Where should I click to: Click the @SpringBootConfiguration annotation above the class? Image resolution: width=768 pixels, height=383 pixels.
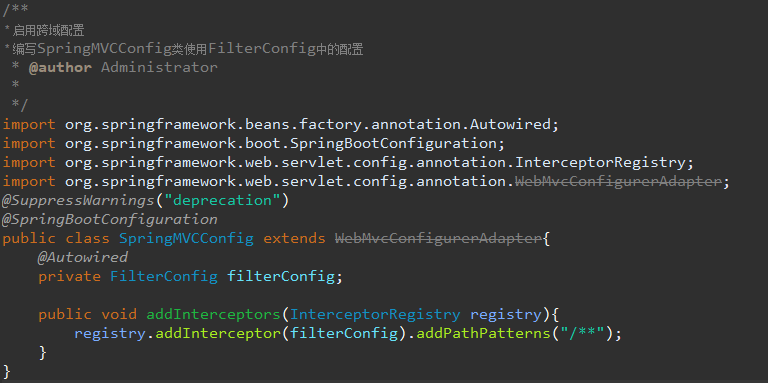[x=110, y=219]
